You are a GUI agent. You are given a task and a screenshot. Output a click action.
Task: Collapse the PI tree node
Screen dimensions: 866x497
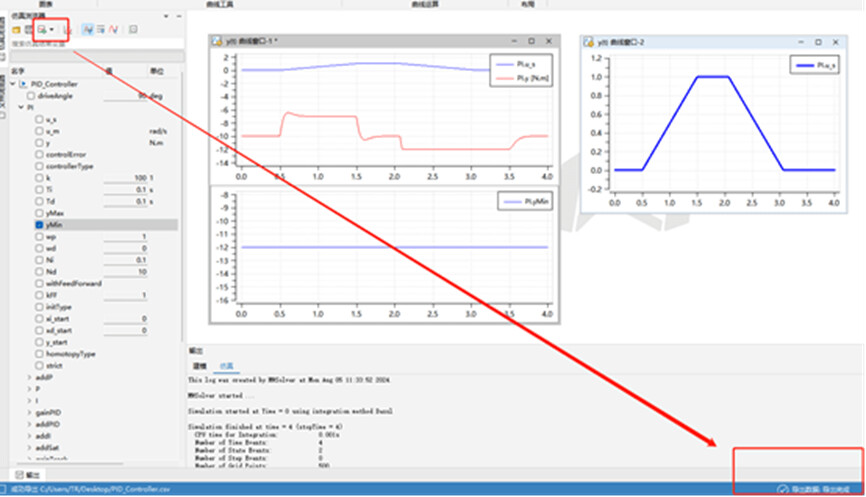pos(21,107)
